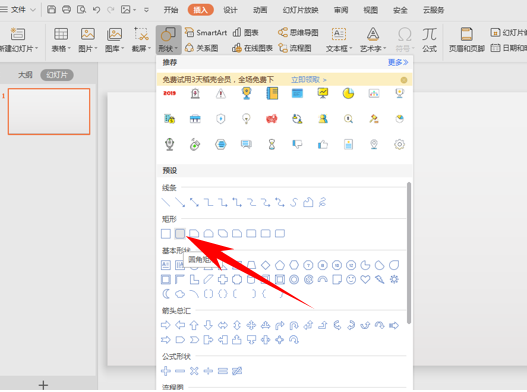
Task: Switch to the 开始 tab
Action: coord(170,10)
